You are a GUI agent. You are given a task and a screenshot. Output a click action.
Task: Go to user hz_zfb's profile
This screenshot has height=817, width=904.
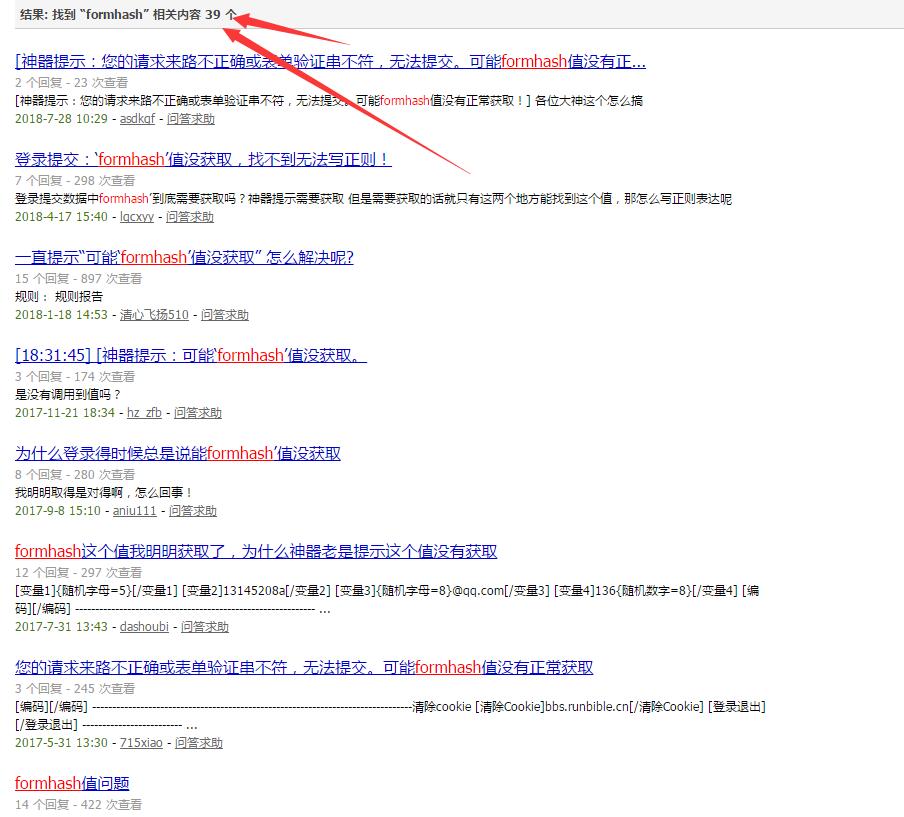(144, 413)
